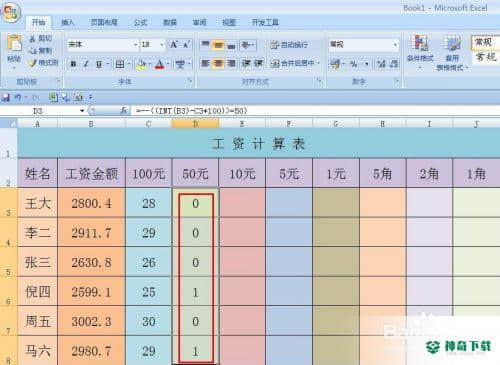The image size is (500, 365).
Task: Toggle underline formatting
Action: click(x=99, y=64)
